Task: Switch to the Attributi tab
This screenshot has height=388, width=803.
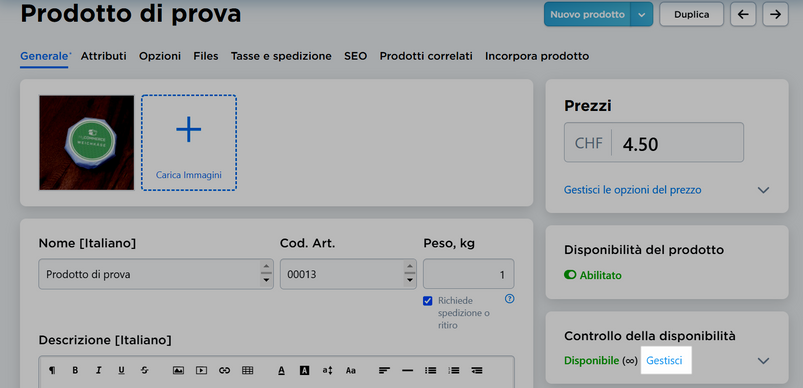Action: click(103, 56)
